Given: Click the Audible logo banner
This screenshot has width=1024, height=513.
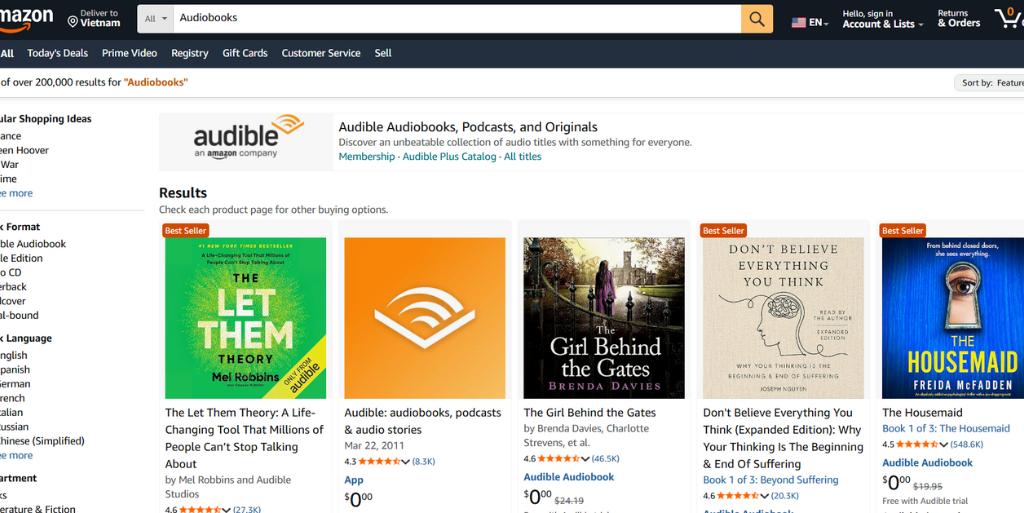Looking at the screenshot, I should click(x=246, y=141).
